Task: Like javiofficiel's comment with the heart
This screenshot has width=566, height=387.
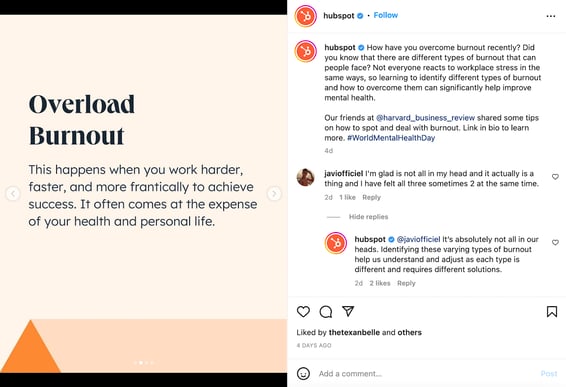Action: (x=555, y=177)
